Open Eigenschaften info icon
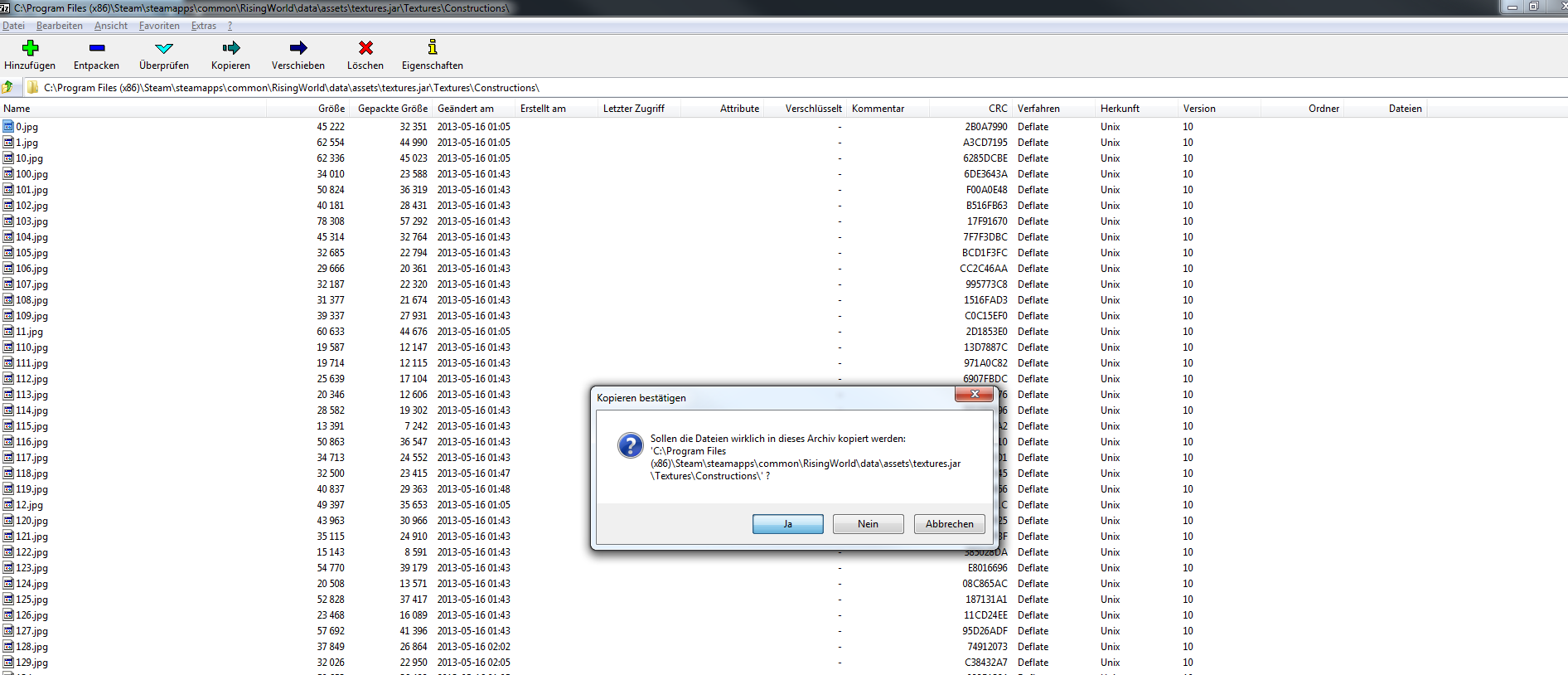Screen dimensions: 1568x675 (x=432, y=48)
